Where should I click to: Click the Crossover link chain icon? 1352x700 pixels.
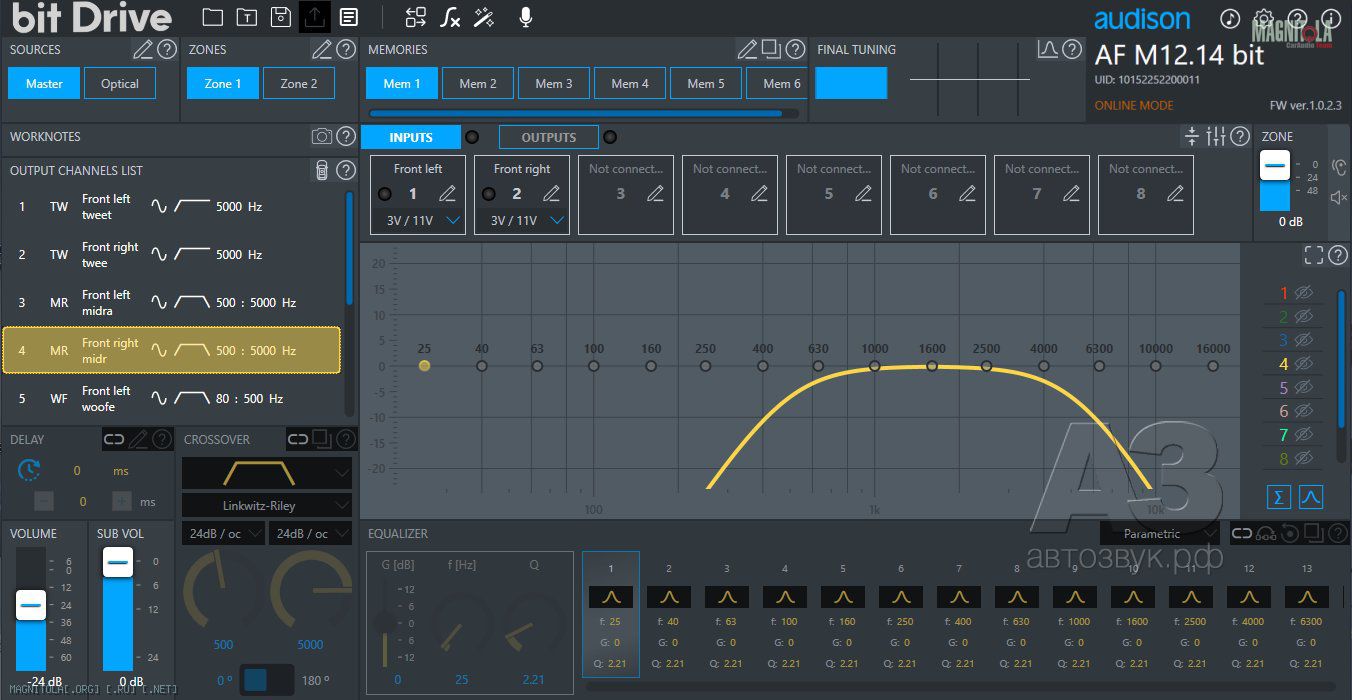coord(298,439)
